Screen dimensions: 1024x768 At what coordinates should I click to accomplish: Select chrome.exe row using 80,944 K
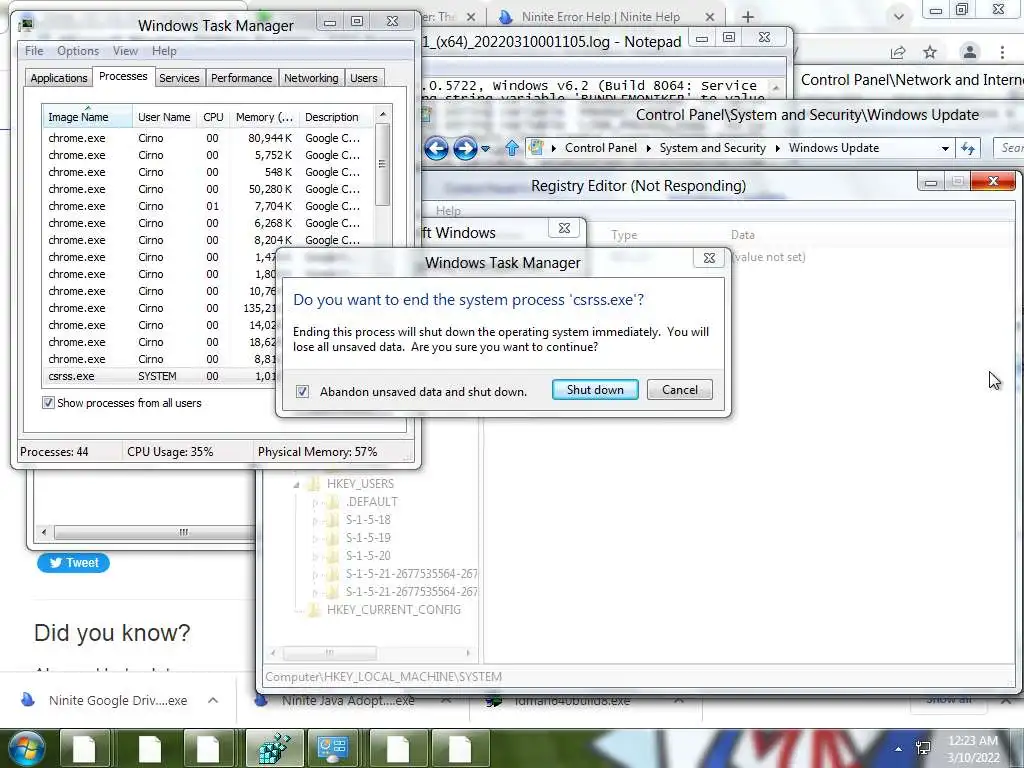[x=209, y=138]
